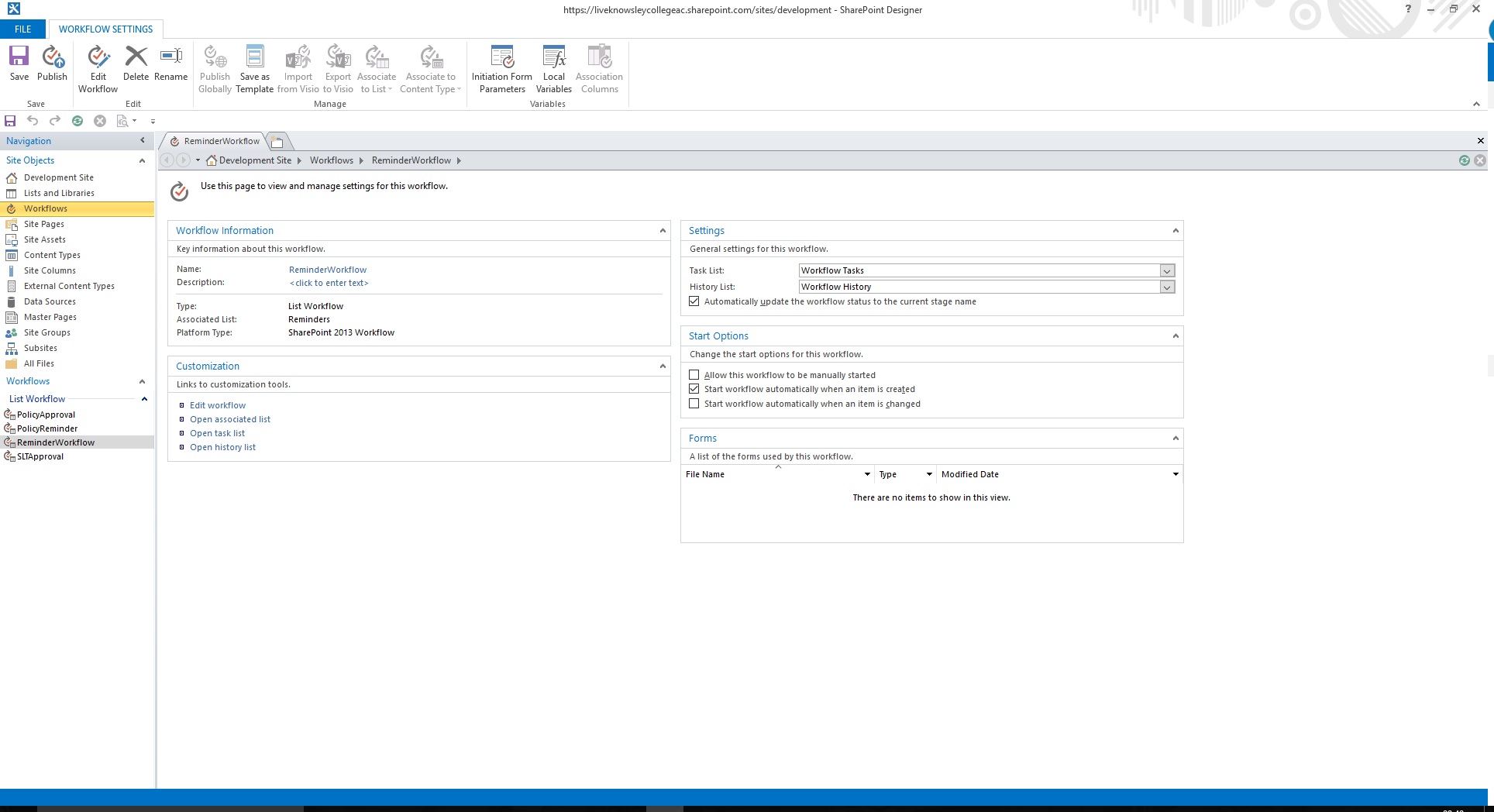Open the History List dropdown
Image resolution: width=1494 pixels, height=812 pixels.
(1167, 287)
